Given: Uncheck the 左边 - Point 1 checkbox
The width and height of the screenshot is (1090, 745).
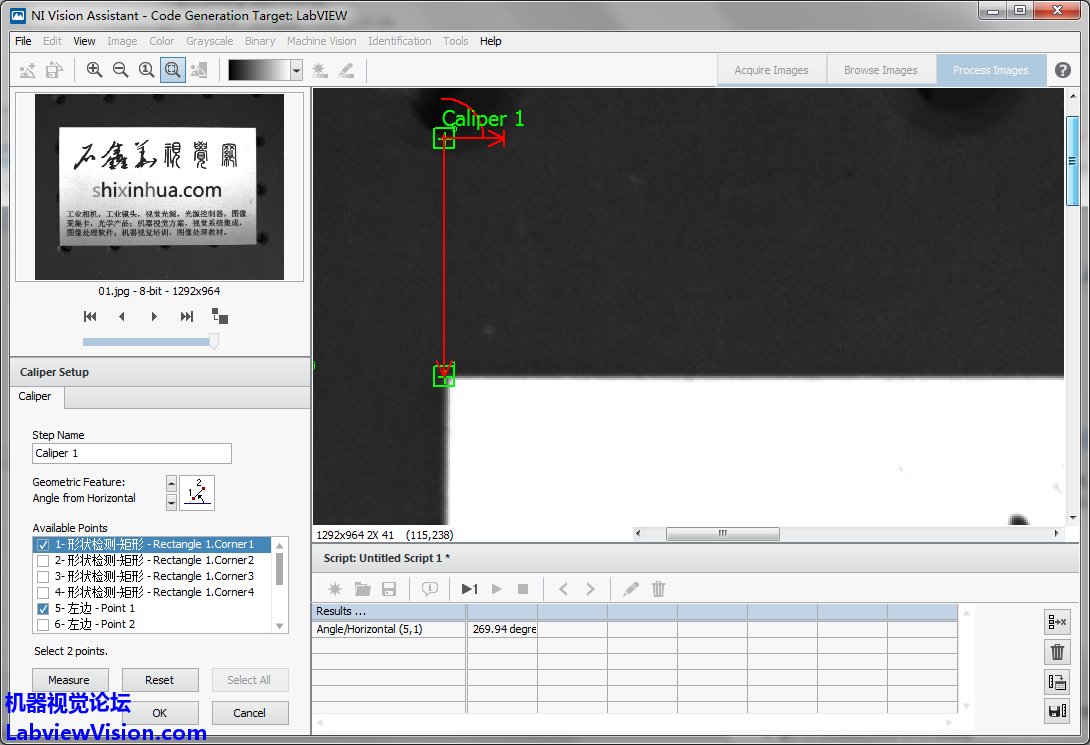Looking at the screenshot, I should 43,609.
